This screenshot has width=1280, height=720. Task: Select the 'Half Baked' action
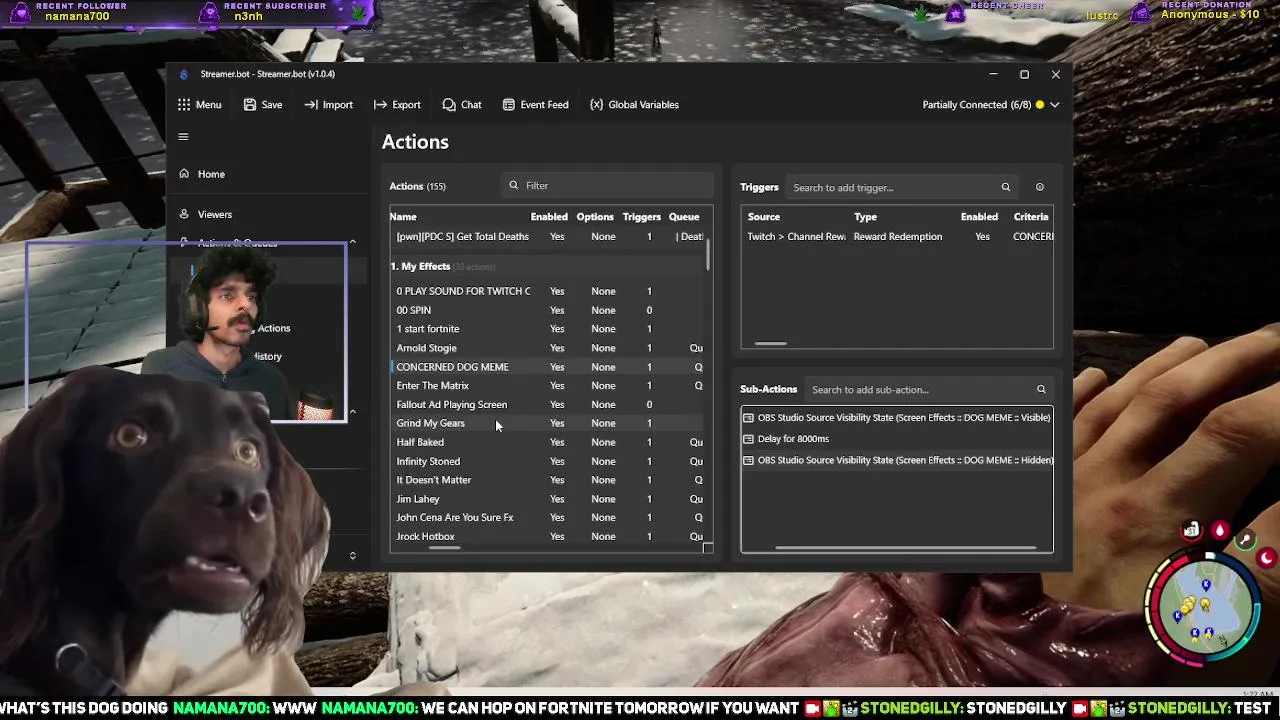click(548, 442)
